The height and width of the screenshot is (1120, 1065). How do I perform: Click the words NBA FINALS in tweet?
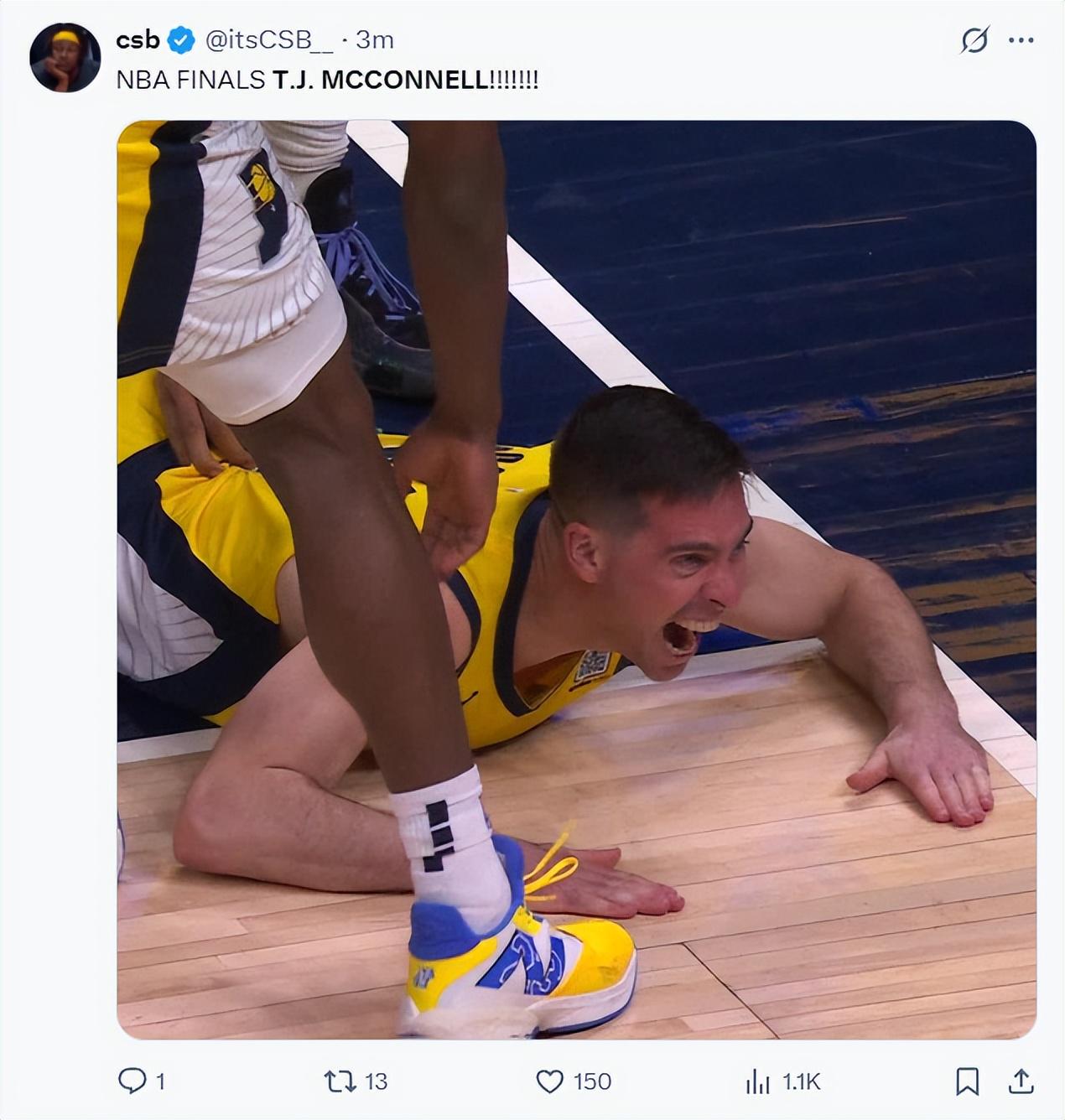pos(190,80)
